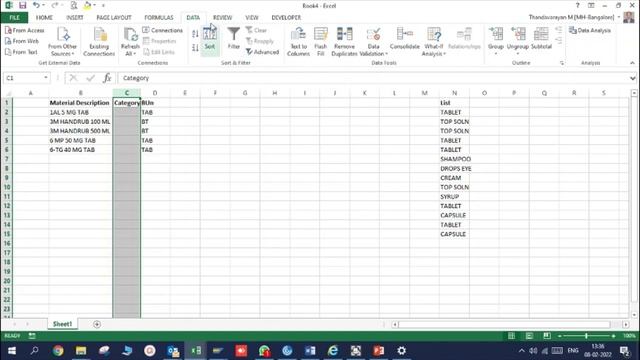640x360 pixels.
Task: Click the Select All corner
Action: 7,93
